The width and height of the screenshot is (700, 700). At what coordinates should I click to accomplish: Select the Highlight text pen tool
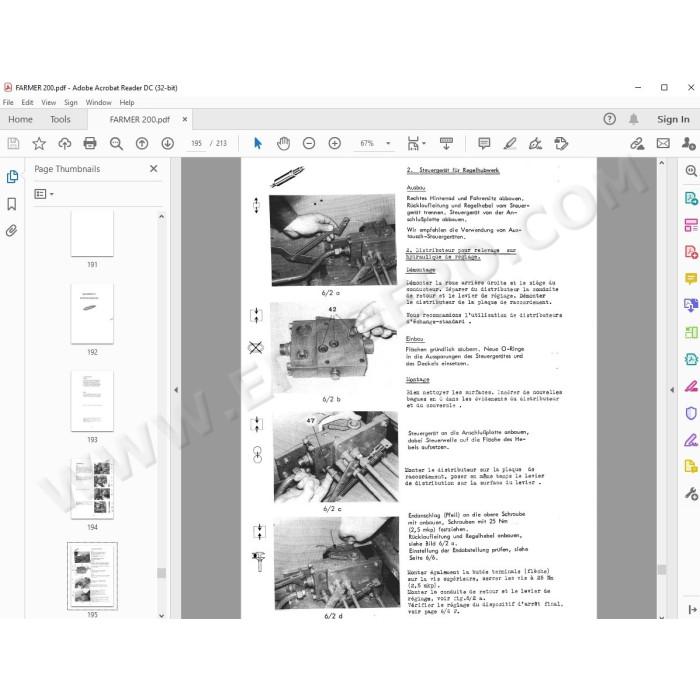tap(510, 143)
